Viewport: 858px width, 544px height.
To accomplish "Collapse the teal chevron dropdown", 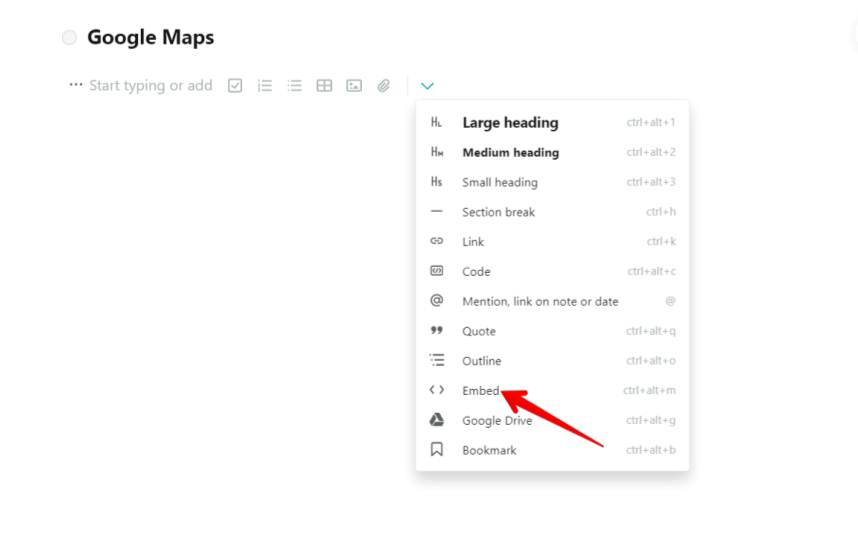I will (x=427, y=86).
